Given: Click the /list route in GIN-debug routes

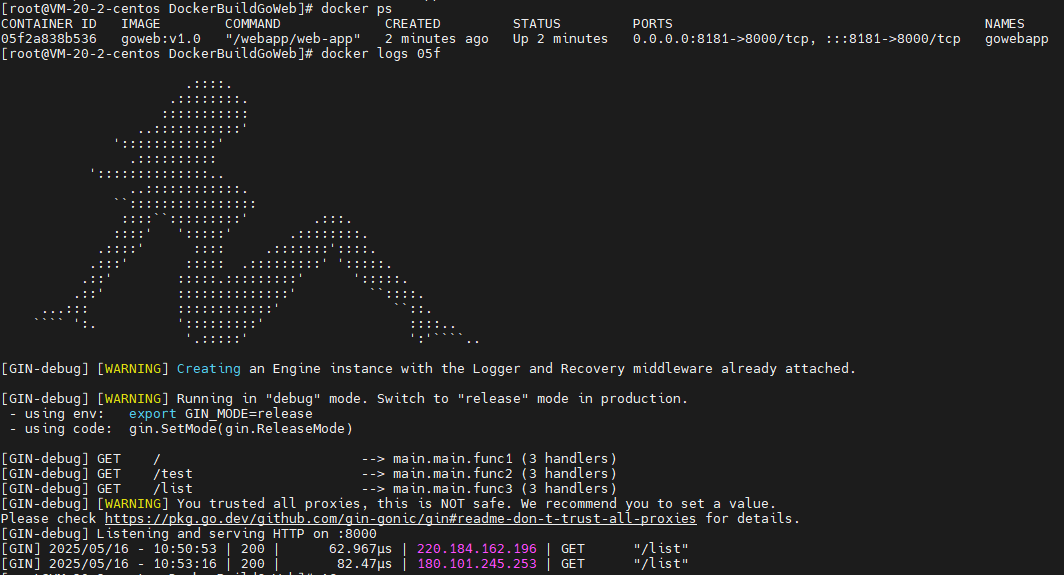Looking at the screenshot, I should 172,488.
